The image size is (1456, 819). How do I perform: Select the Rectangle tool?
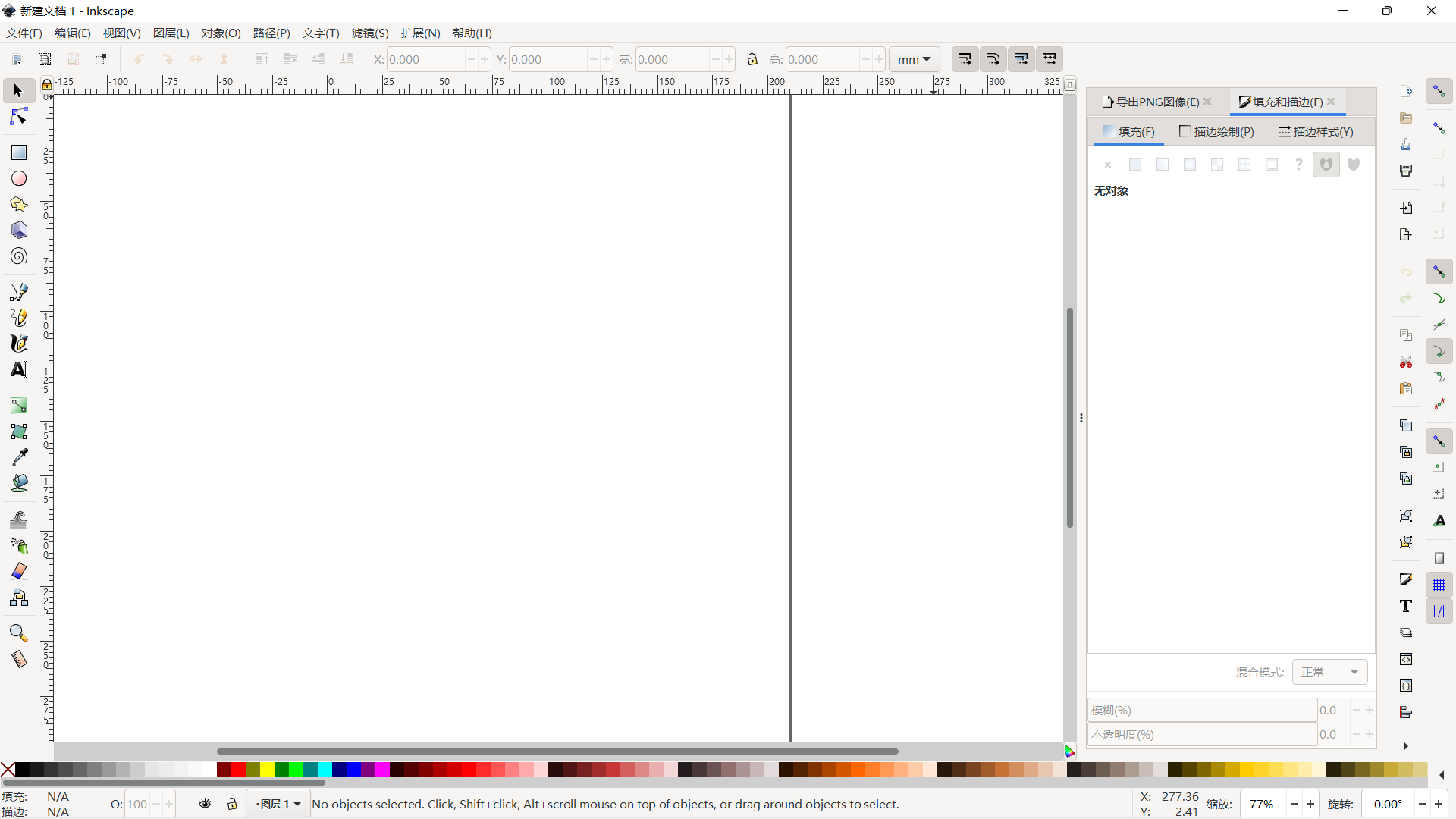point(19,152)
